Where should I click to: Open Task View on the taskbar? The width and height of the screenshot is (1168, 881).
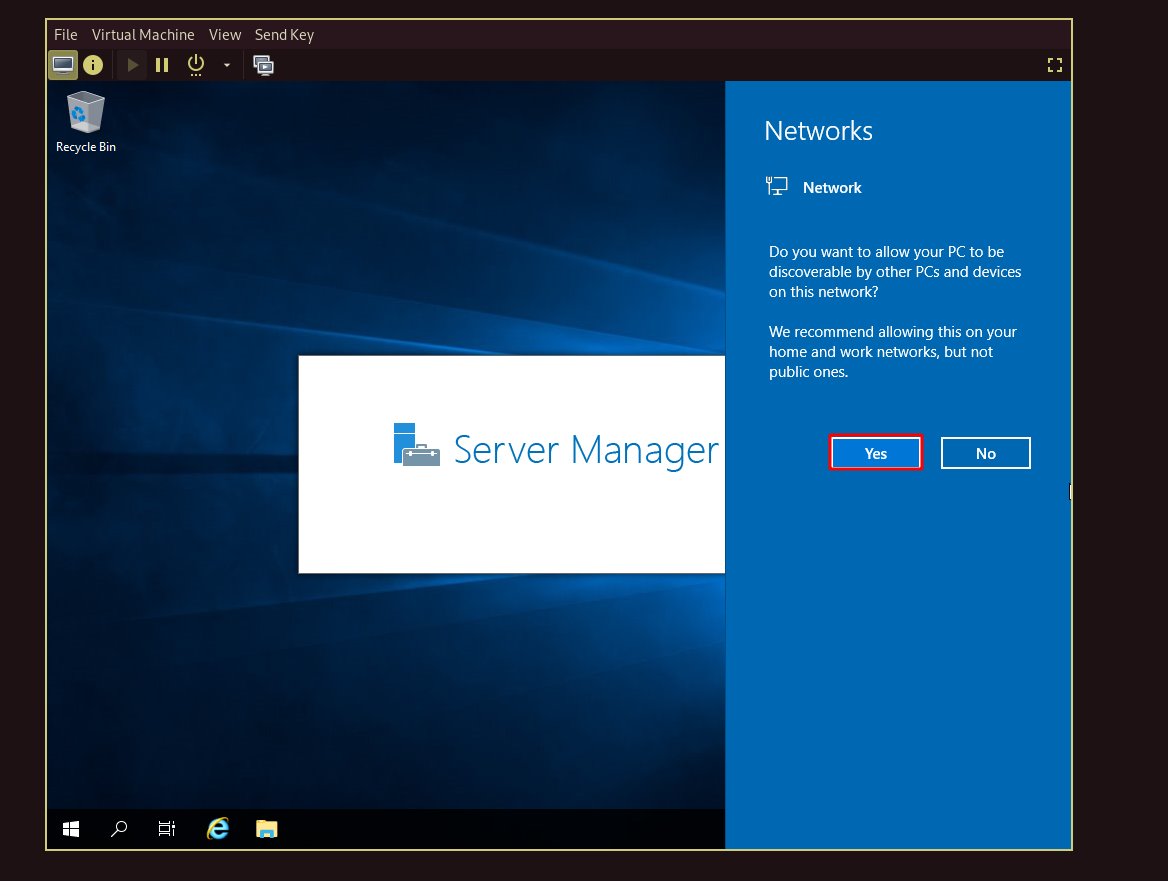pos(167,829)
